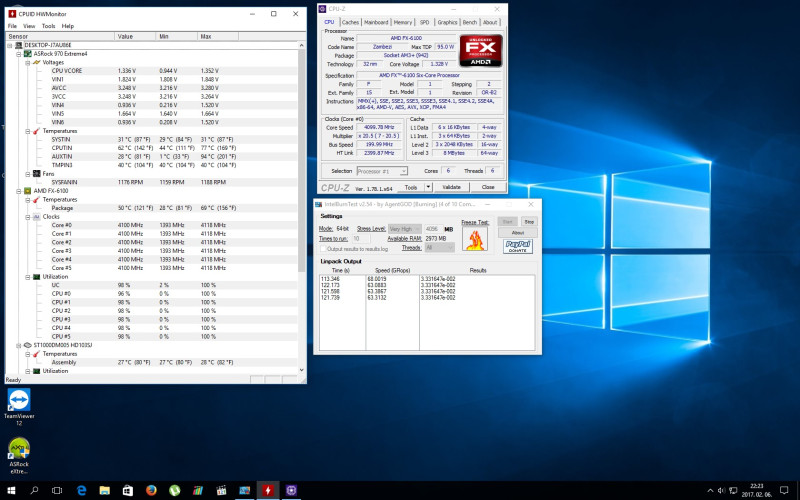
Task: Click the Utilization icon under AMD FX-6100
Action: point(37,277)
